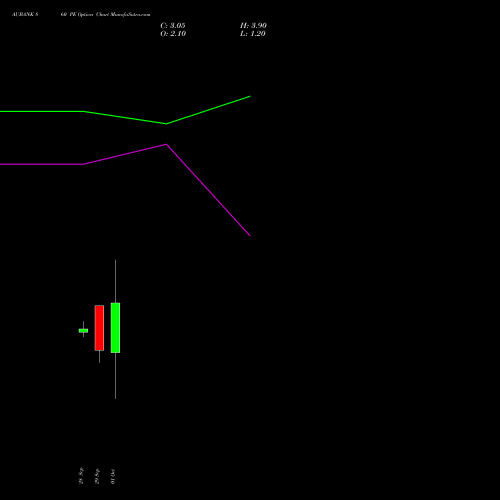Click the chart title starting with AUBANK
The height and width of the screenshot is (500, 500).
81,15
